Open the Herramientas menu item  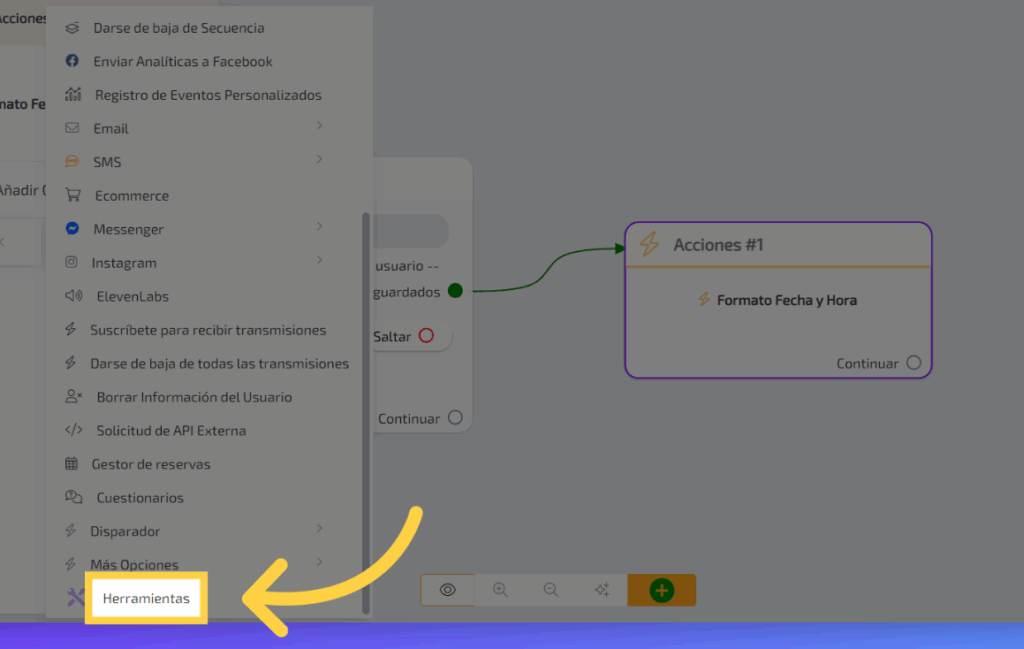(x=146, y=598)
